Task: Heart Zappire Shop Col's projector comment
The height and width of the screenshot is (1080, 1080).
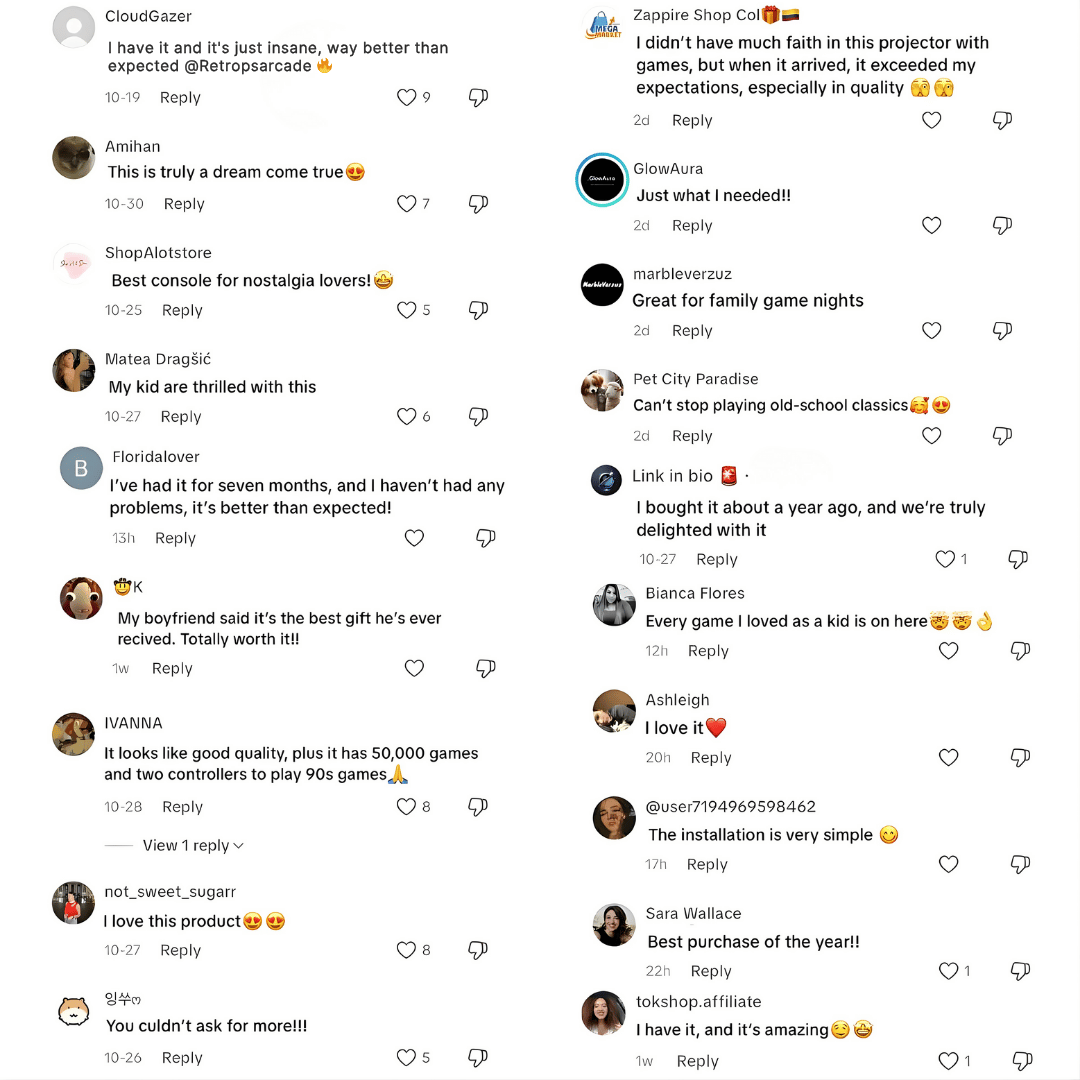Action: (x=931, y=120)
